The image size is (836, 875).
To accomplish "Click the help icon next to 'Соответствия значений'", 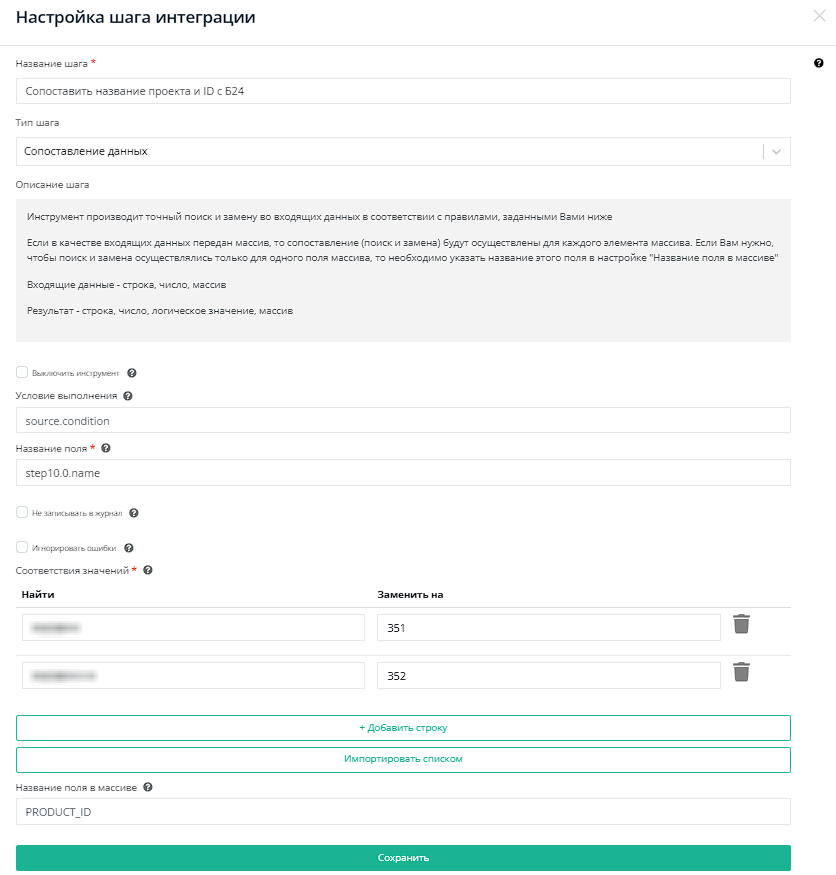I will 148,570.
